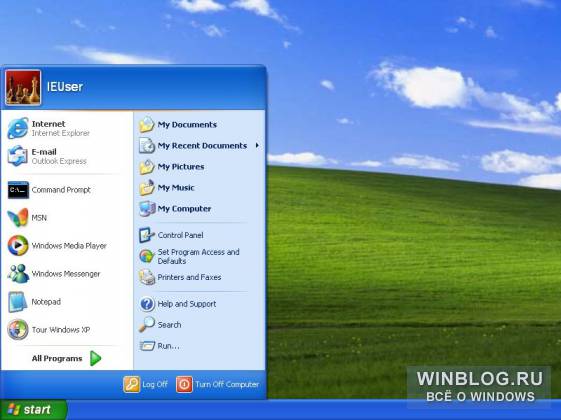Click the IEUser user name
561x420 pixels.
click(x=65, y=87)
